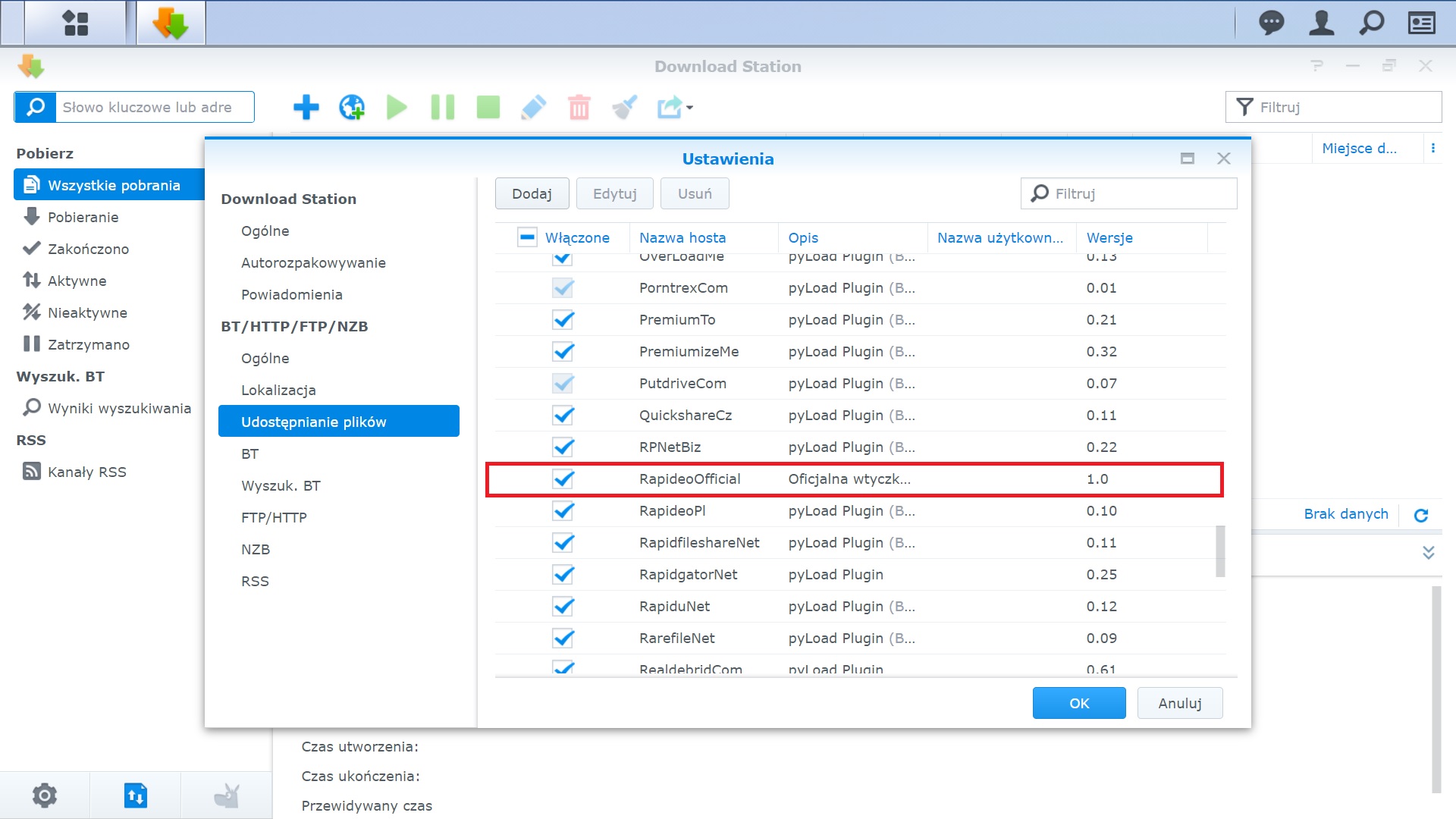Select Pobieranie in the sidebar
This screenshot has width=1456, height=819.
pyautogui.click(x=83, y=217)
